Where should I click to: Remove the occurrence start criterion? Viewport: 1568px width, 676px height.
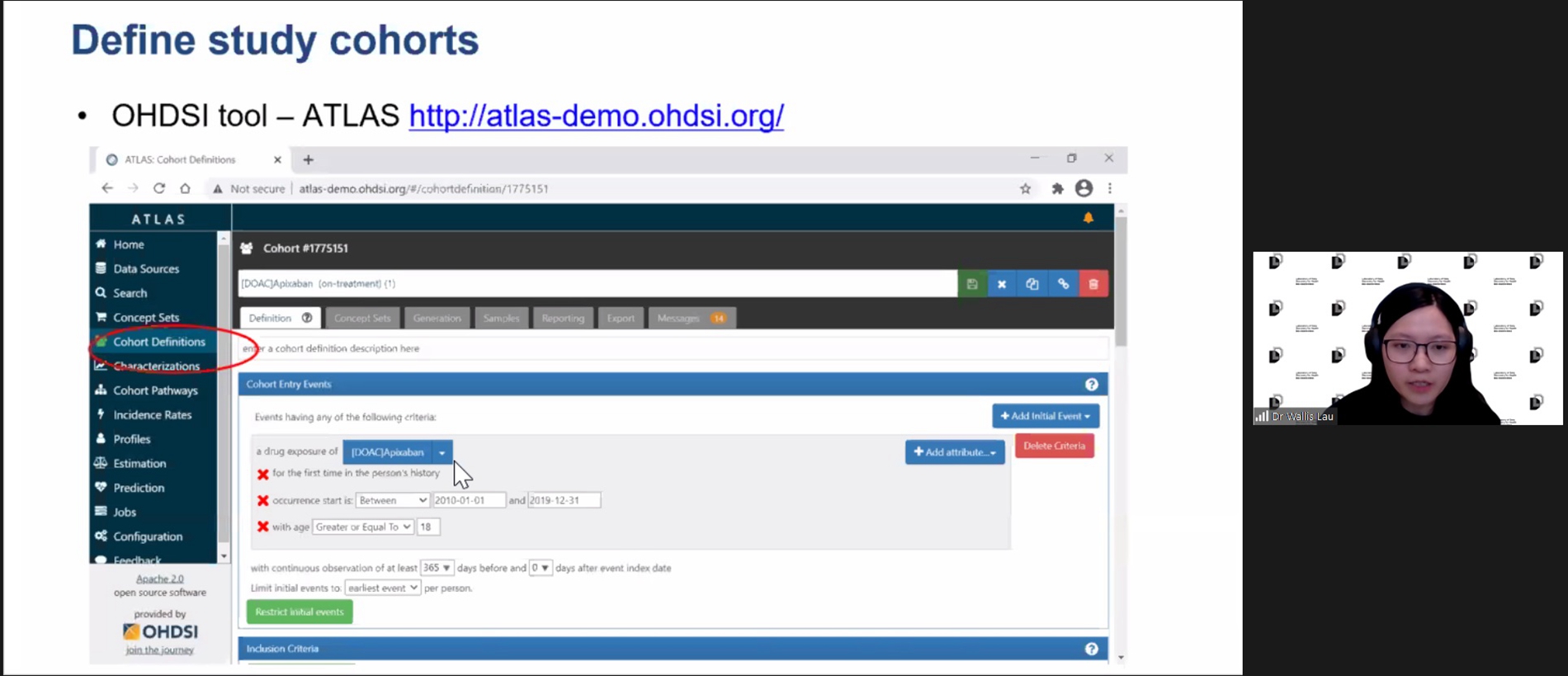263,500
